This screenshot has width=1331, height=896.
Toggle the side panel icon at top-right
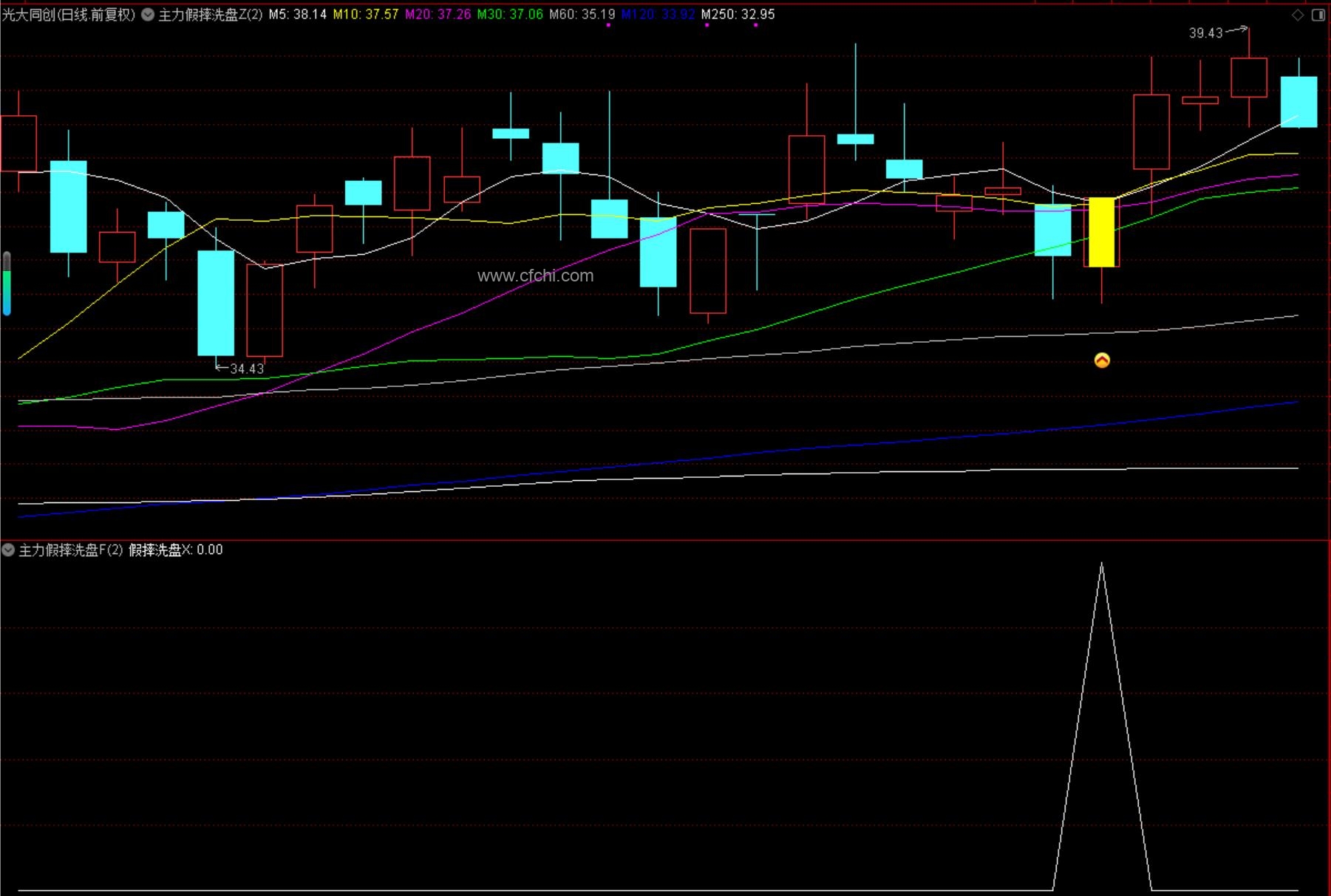pos(1318,15)
